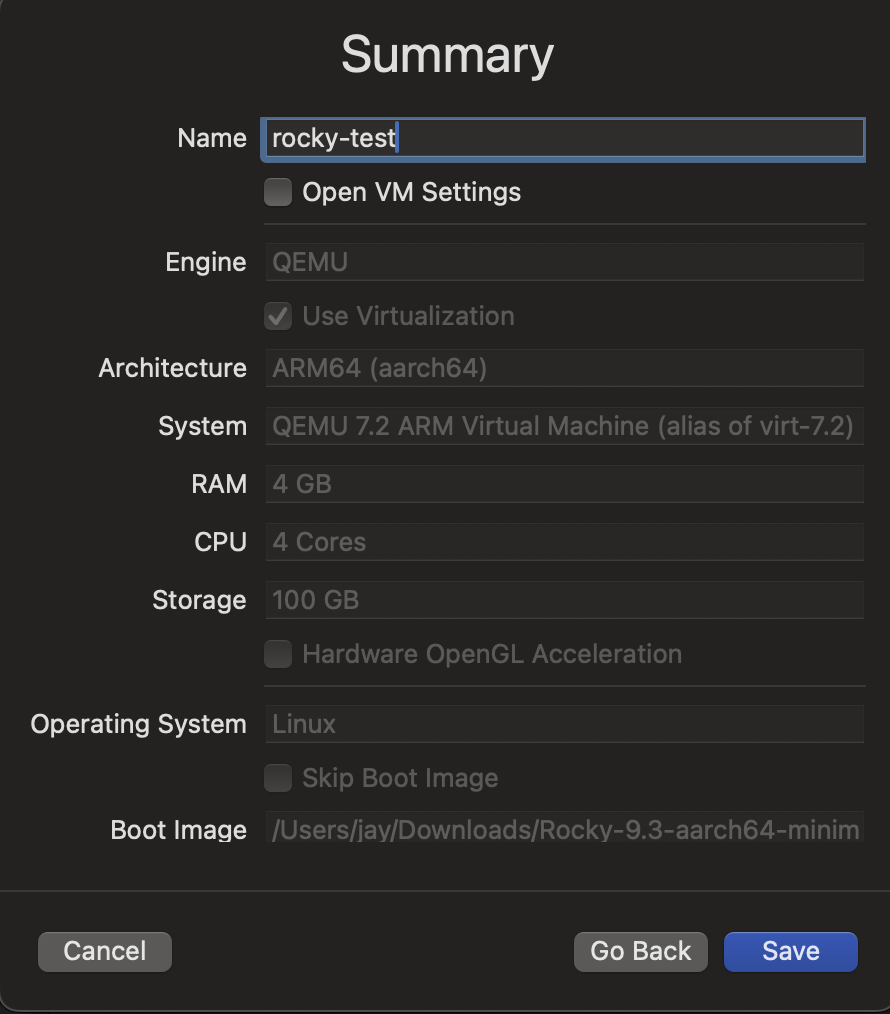Save the virtual machine configuration
890x1014 pixels.
[x=790, y=951]
